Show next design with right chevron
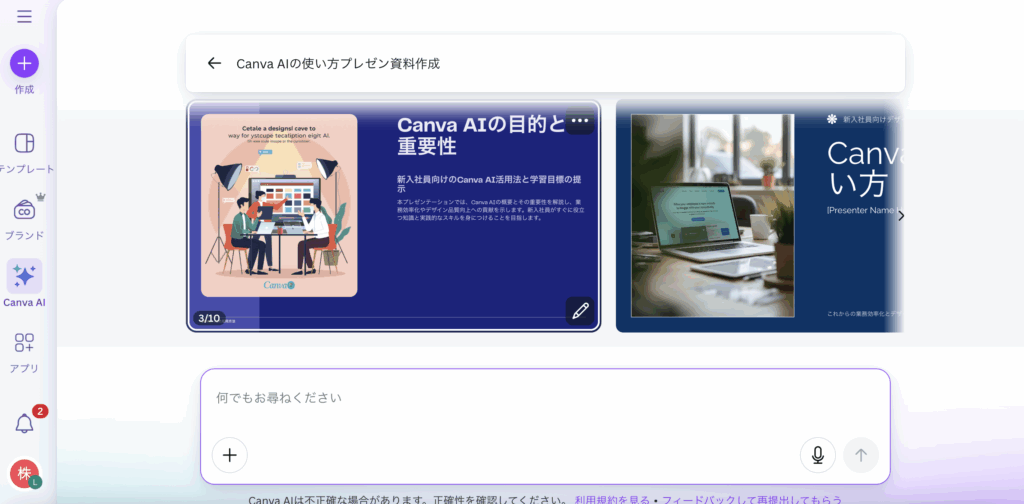 click(x=900, y=216)
